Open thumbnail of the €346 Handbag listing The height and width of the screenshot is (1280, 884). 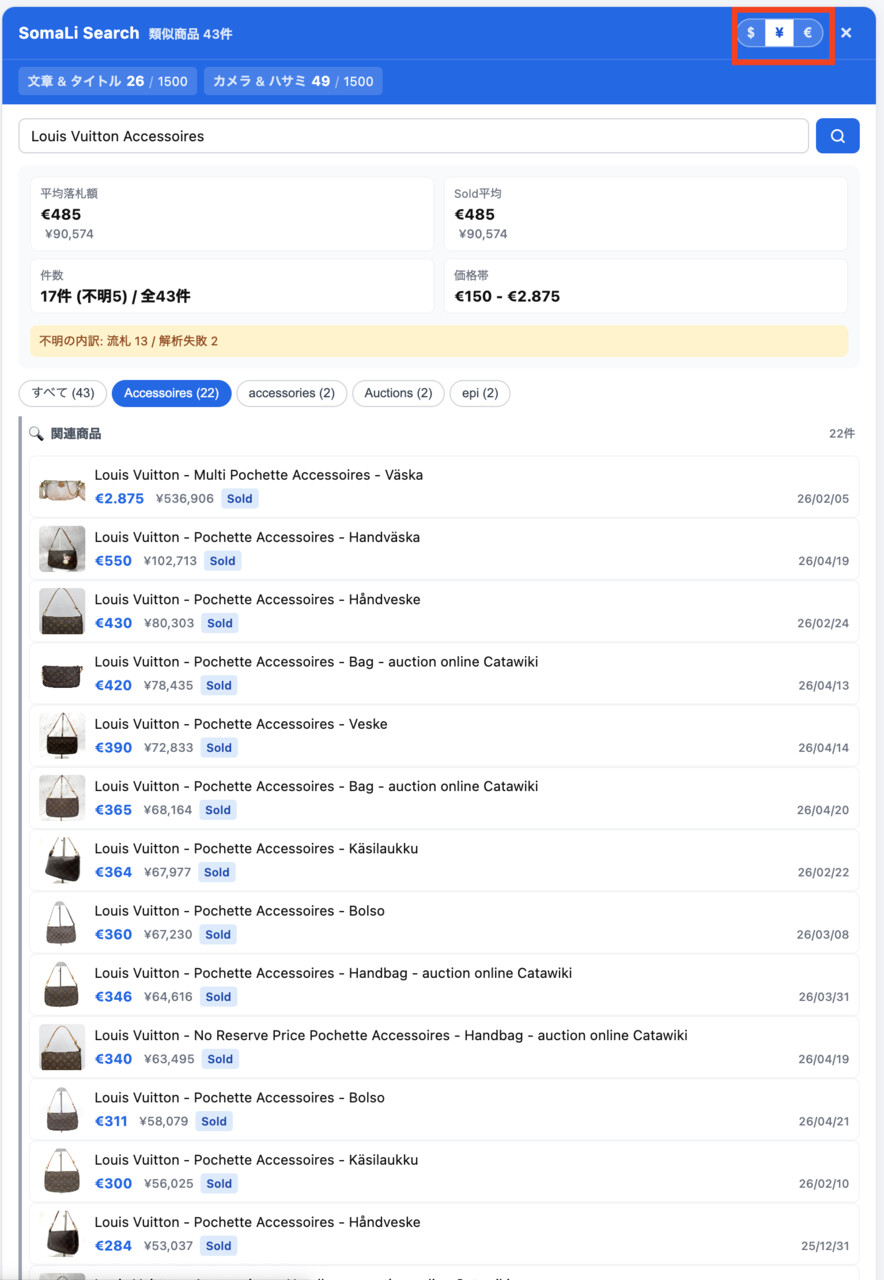[x=62, y=985]
